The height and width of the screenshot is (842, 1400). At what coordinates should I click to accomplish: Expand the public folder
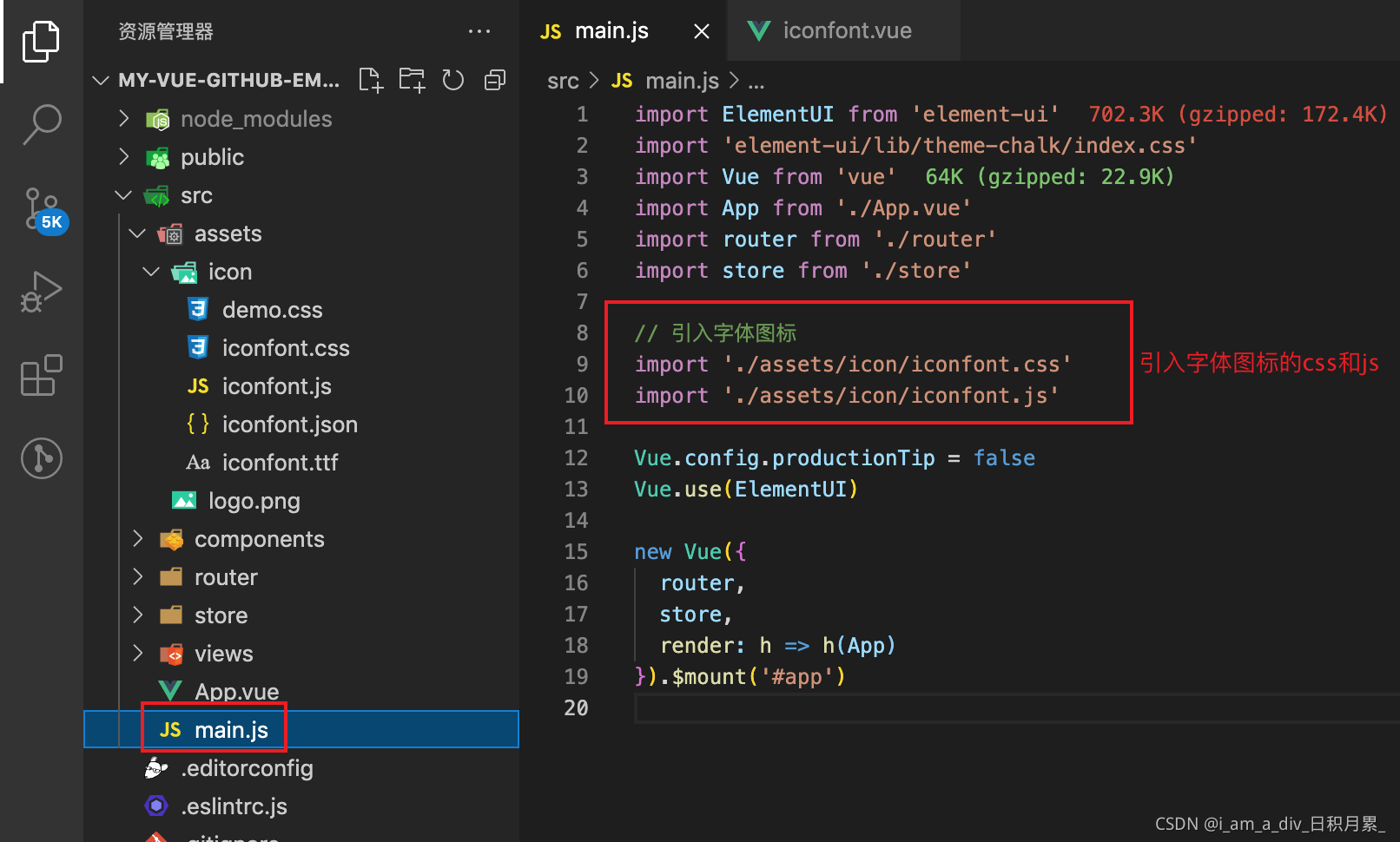pyautogui.click(x=124, y=156)
